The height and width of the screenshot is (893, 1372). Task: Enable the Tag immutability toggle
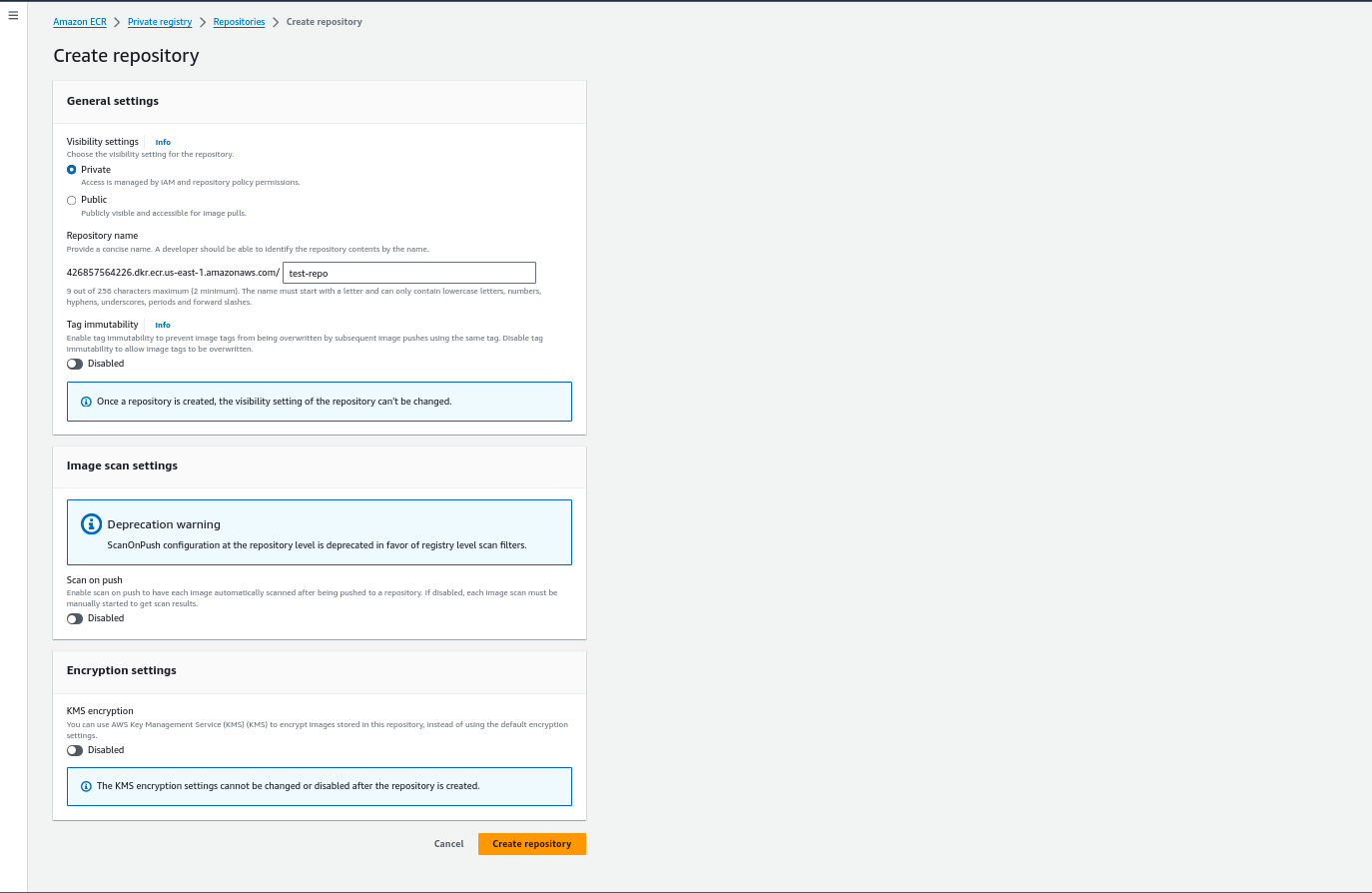pyautogui.click(x=75, y=364)
